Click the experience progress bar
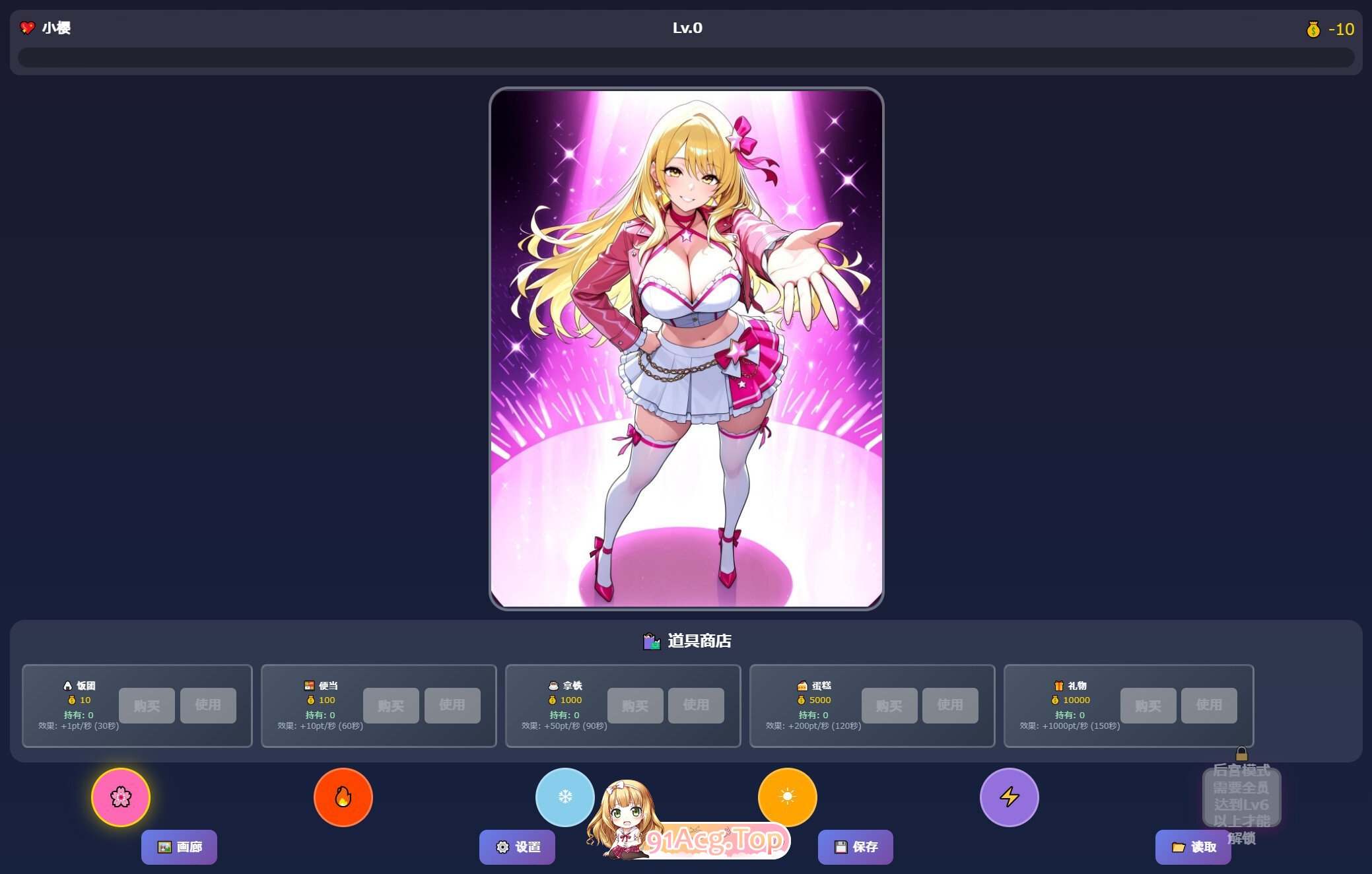 coord(686,57)
